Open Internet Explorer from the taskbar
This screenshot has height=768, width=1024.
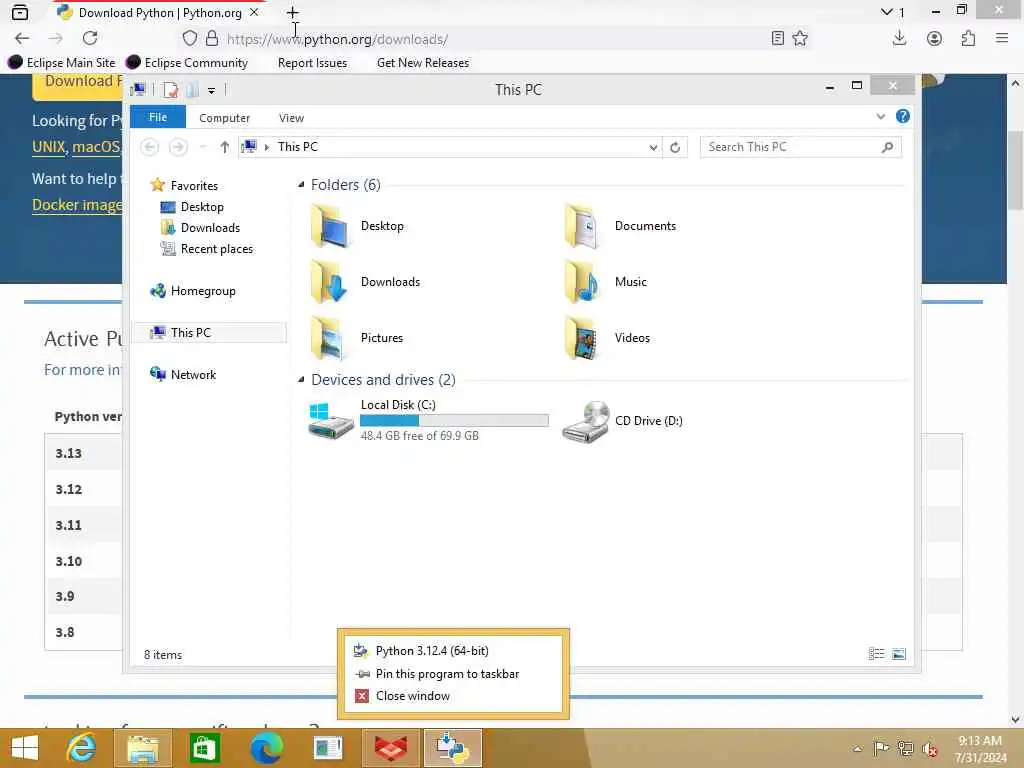coord(82,748)
